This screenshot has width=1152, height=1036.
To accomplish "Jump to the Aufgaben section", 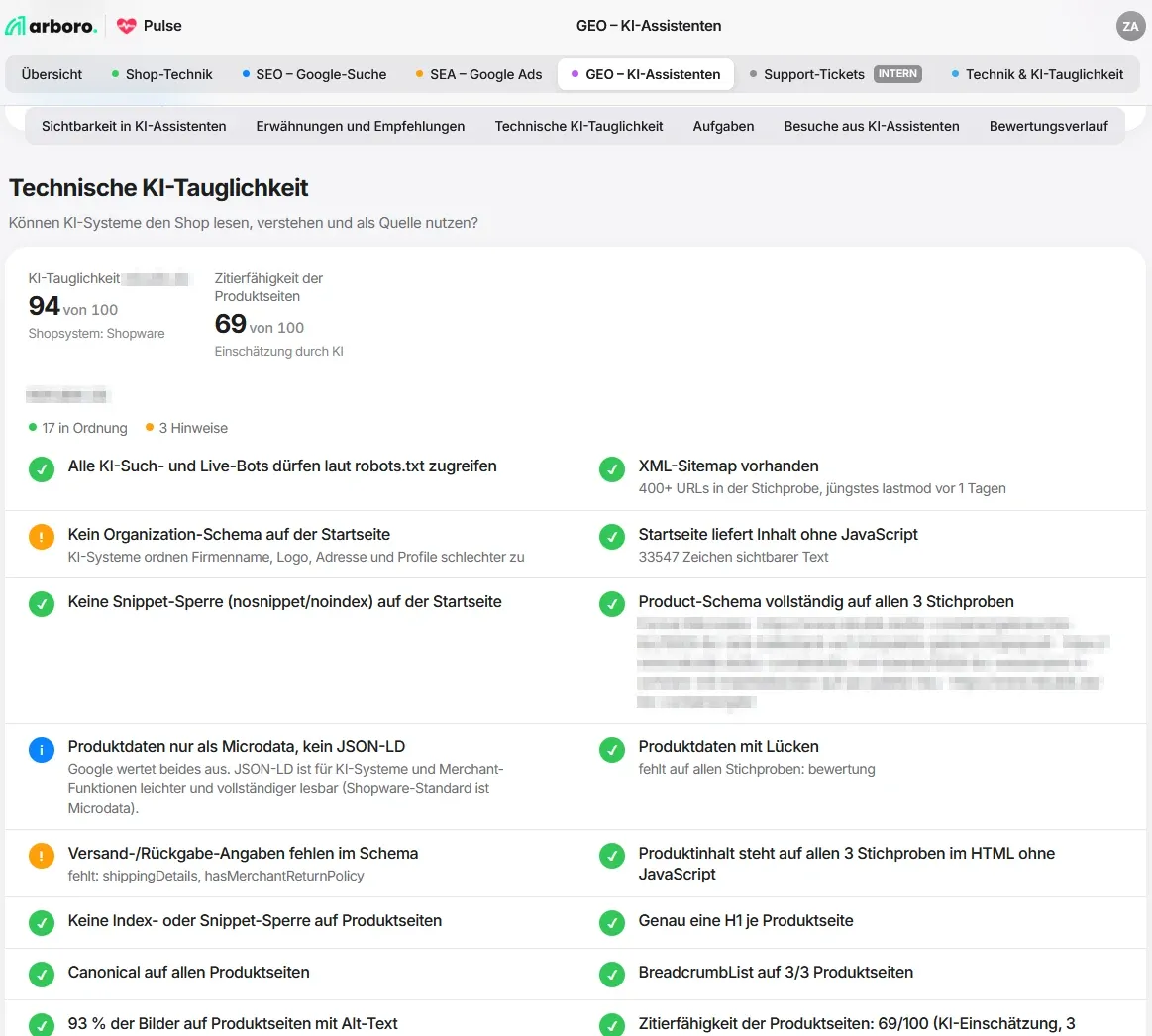I will [723, 126].
